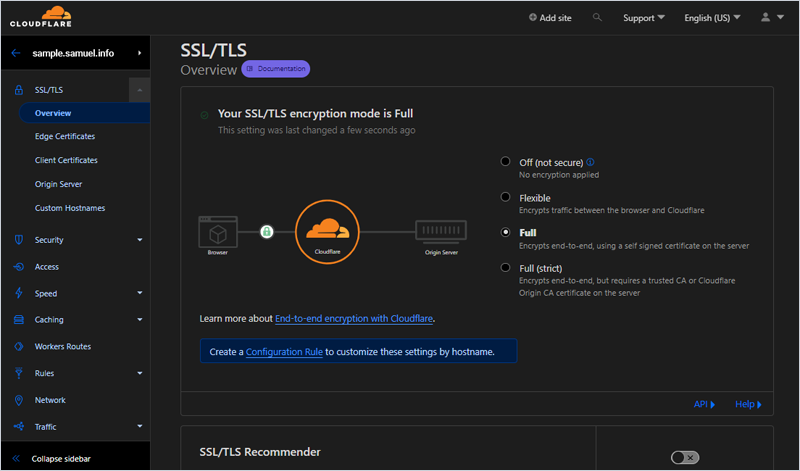Click the Rules funnel icon
The width and height of the screenshot is (800, 471).
[19, 373]
